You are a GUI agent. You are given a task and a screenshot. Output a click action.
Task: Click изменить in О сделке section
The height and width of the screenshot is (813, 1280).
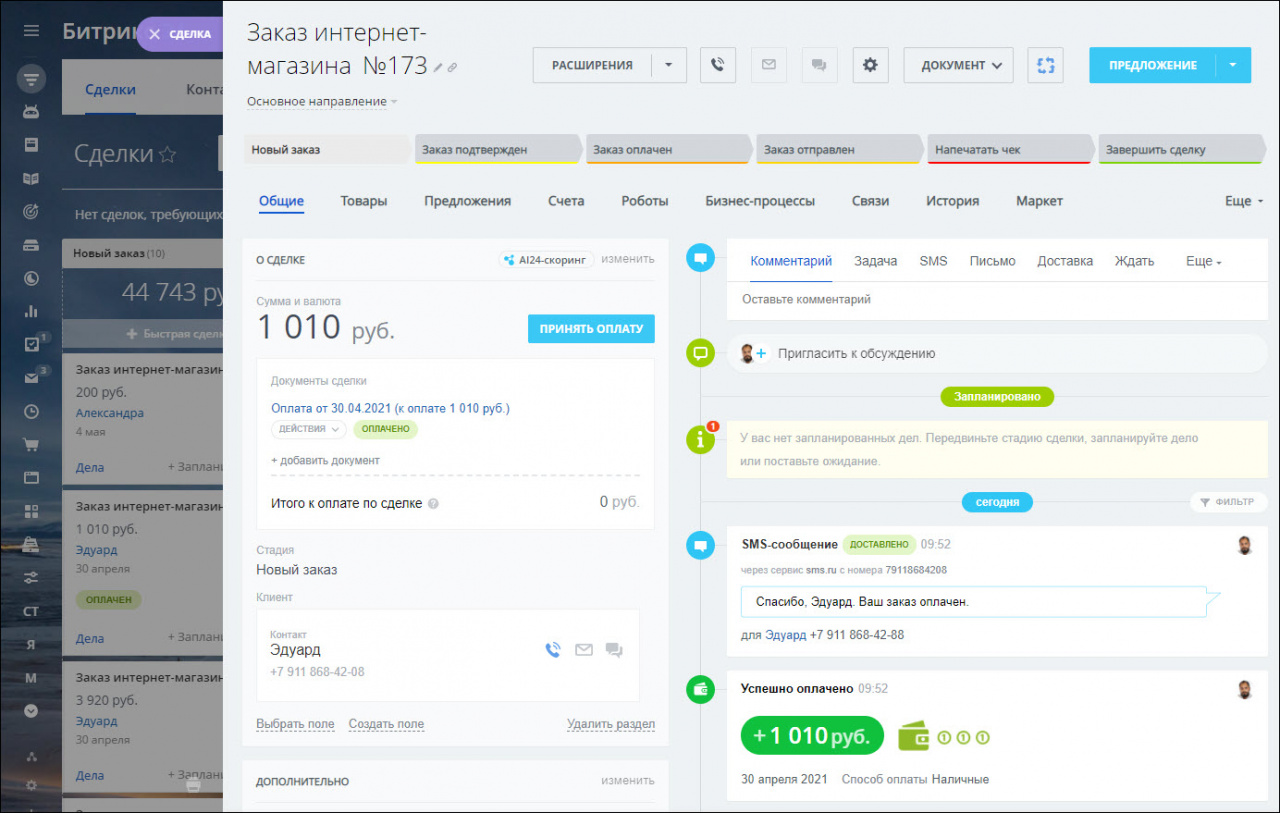pyautogui.click(x=628, y=259)
